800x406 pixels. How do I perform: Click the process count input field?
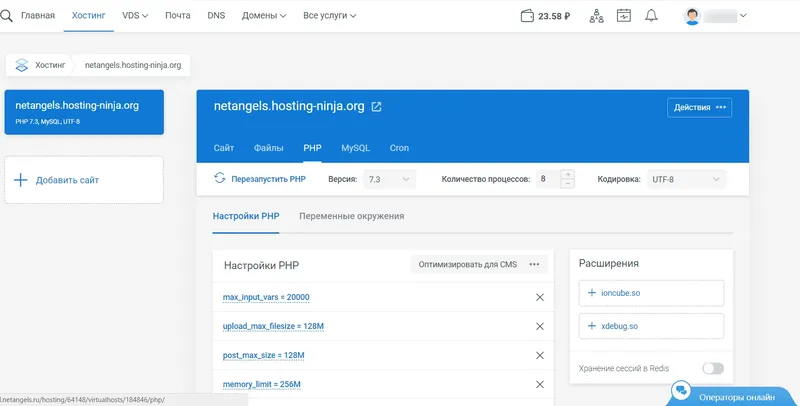click(548, 179)
